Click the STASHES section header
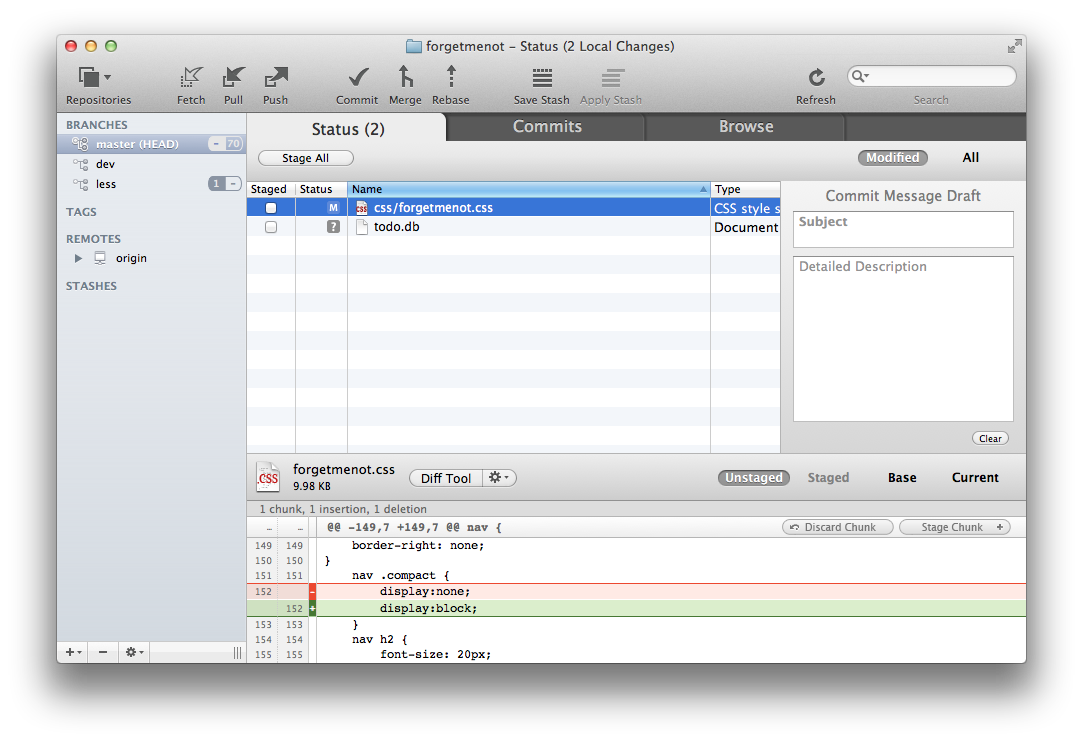 (x=91, y=286)
